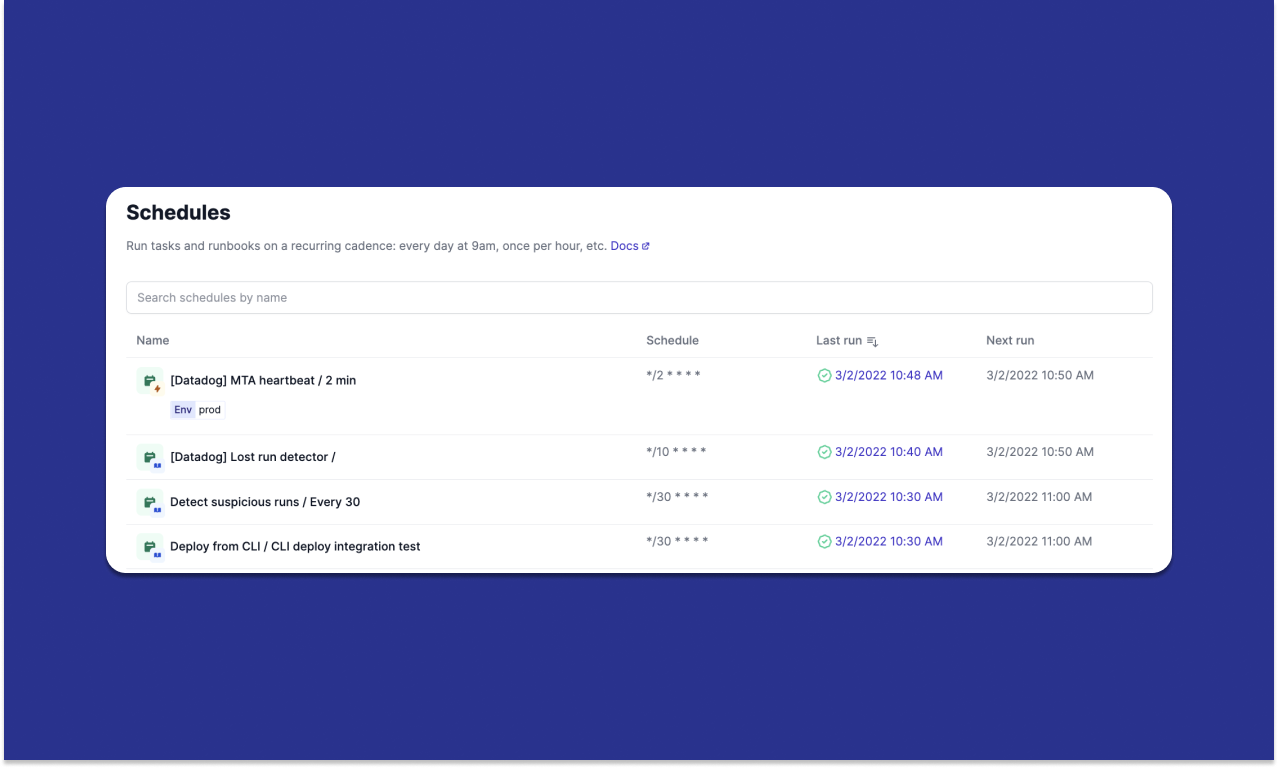The image size is (1278, 768).
Task: Open the Docs link
Action: (x=630, y=246)
